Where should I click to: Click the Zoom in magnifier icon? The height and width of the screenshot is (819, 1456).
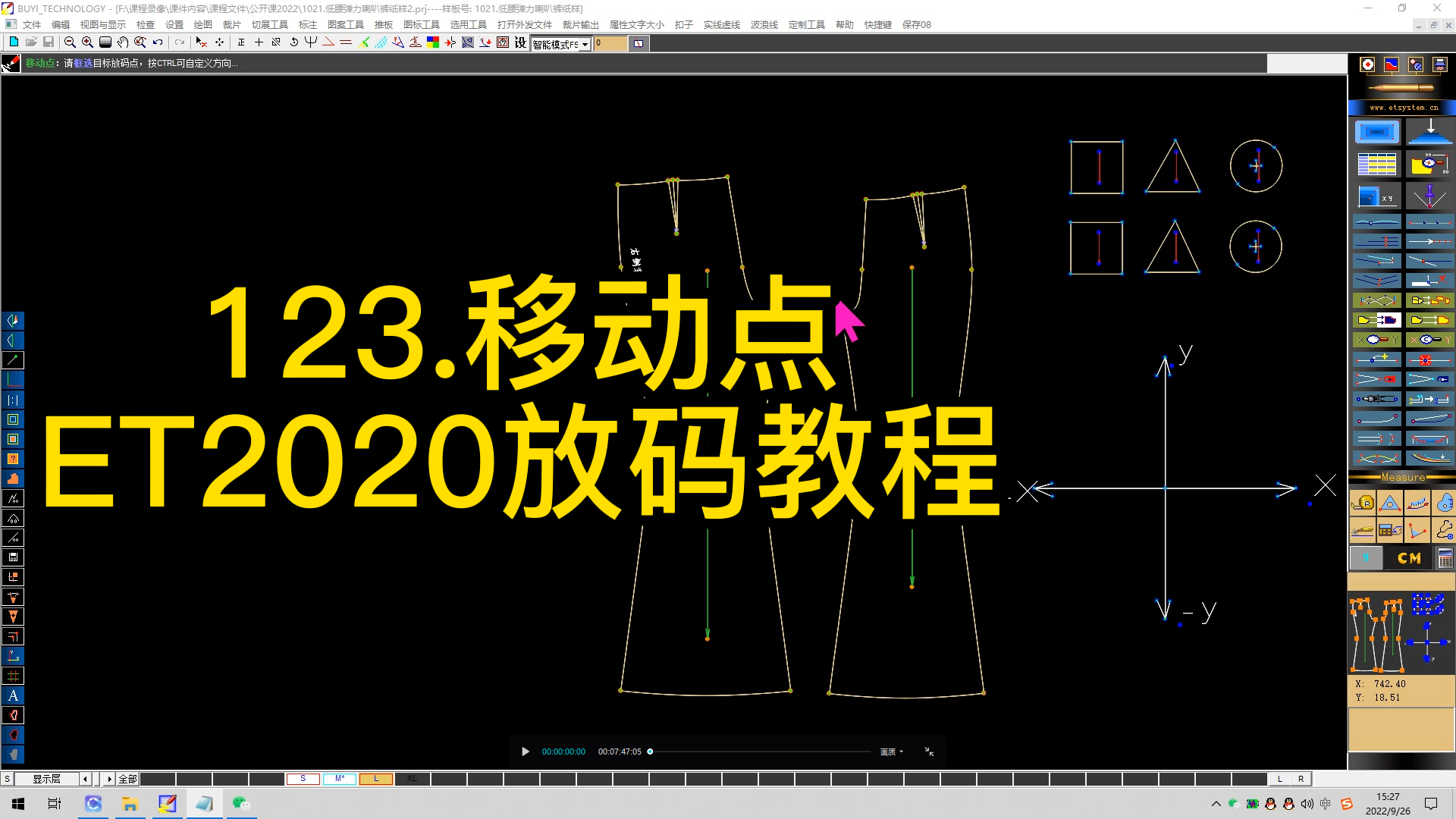tap(87, 42)
